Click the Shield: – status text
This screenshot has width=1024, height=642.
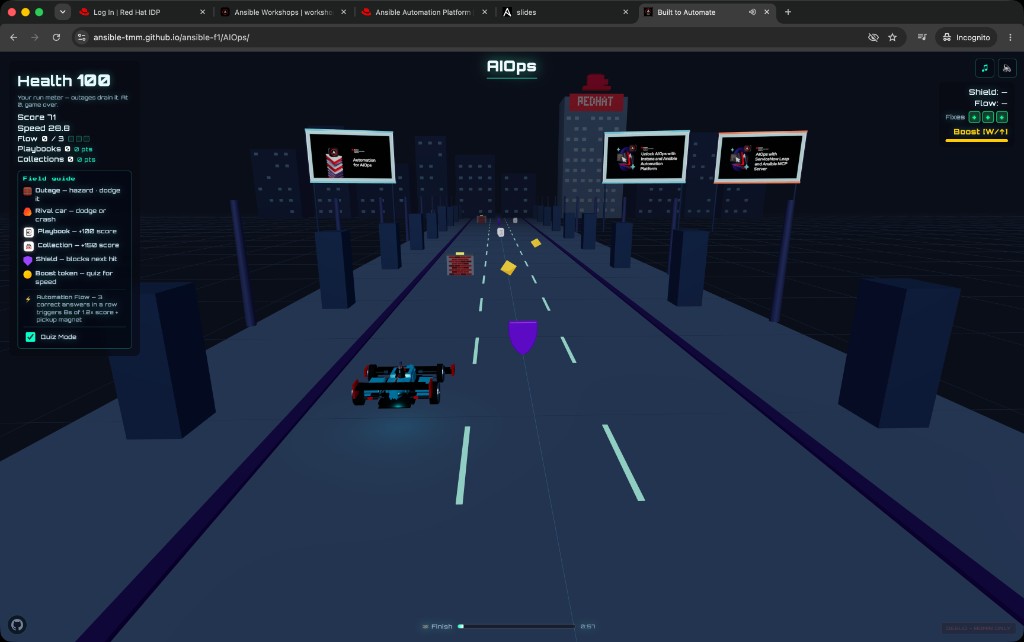987,92
